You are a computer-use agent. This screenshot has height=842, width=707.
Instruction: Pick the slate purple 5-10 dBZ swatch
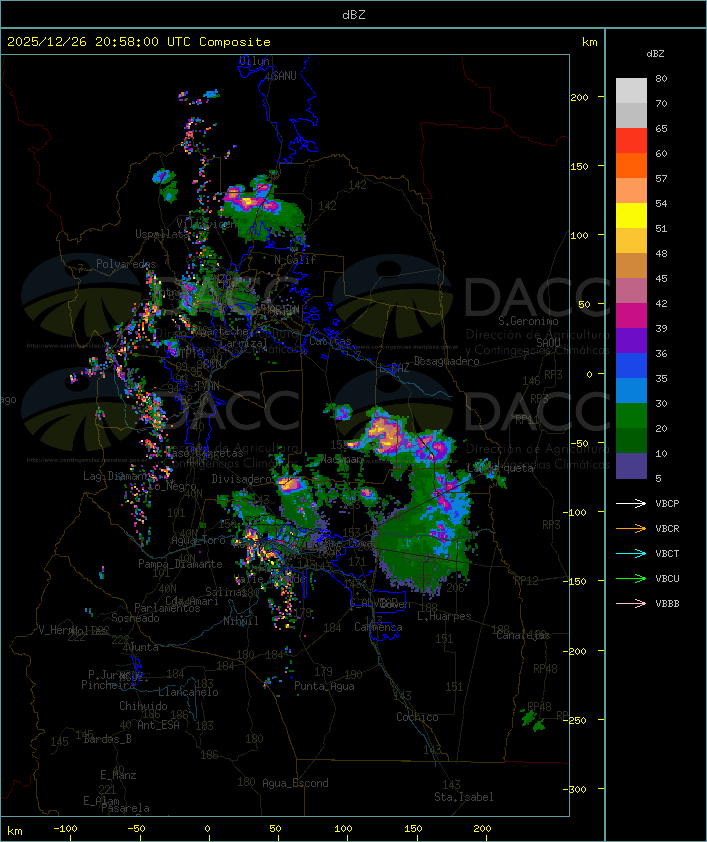[631, 466]
